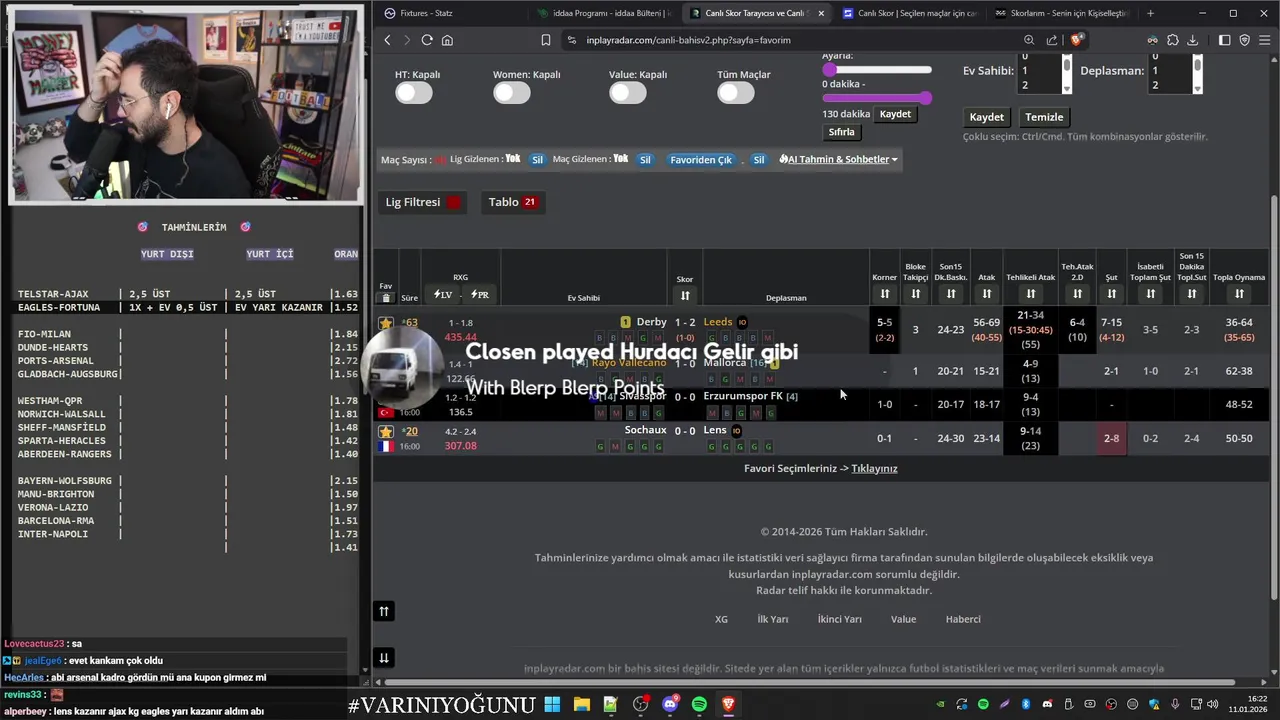Viewport: 1280px width, 720px height.
Task: Select value 1 in Ev Sahibi list
Action: point(1039,71)
